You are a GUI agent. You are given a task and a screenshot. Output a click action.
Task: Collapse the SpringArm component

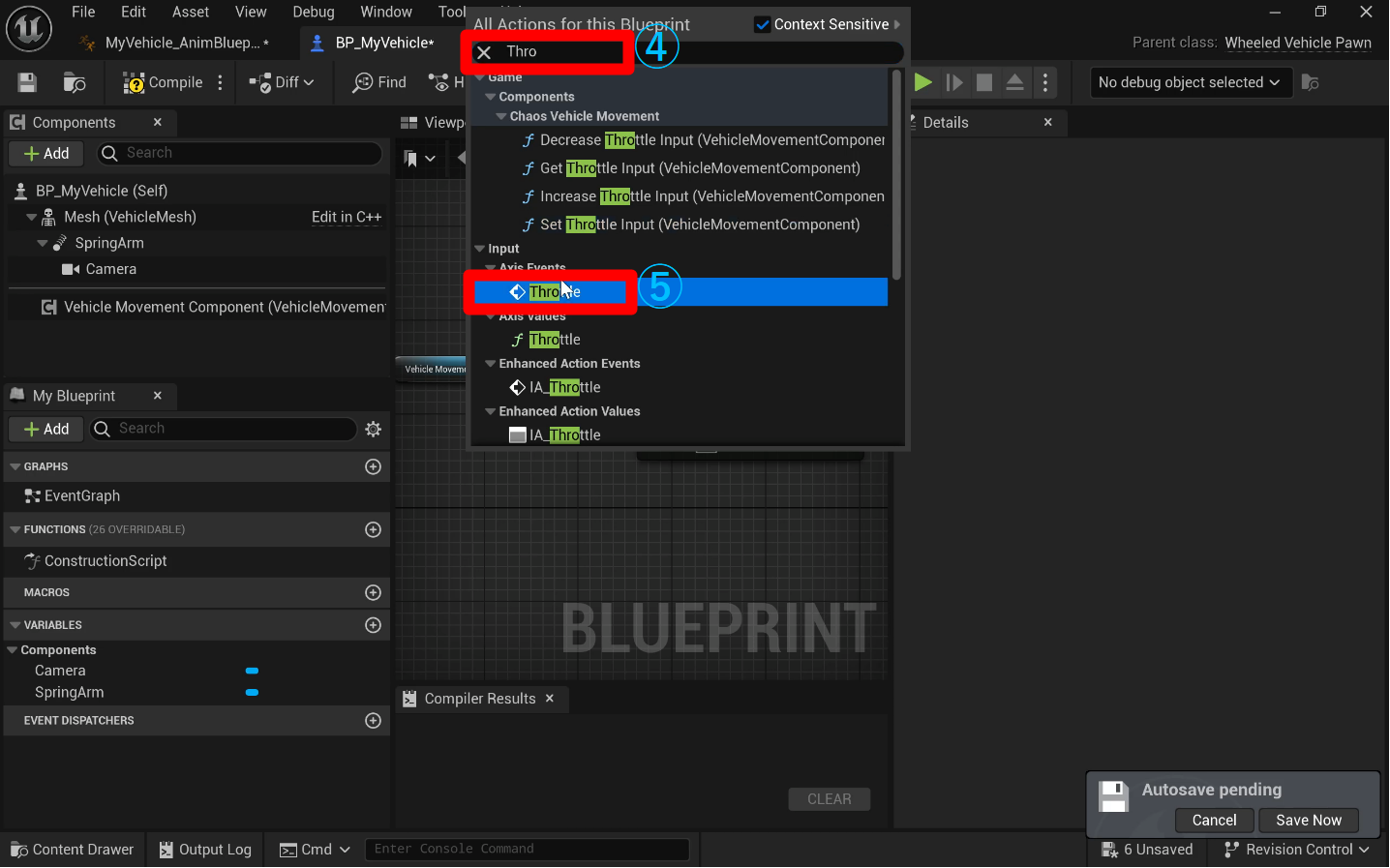pyautogui.click(x=43, y=243)
